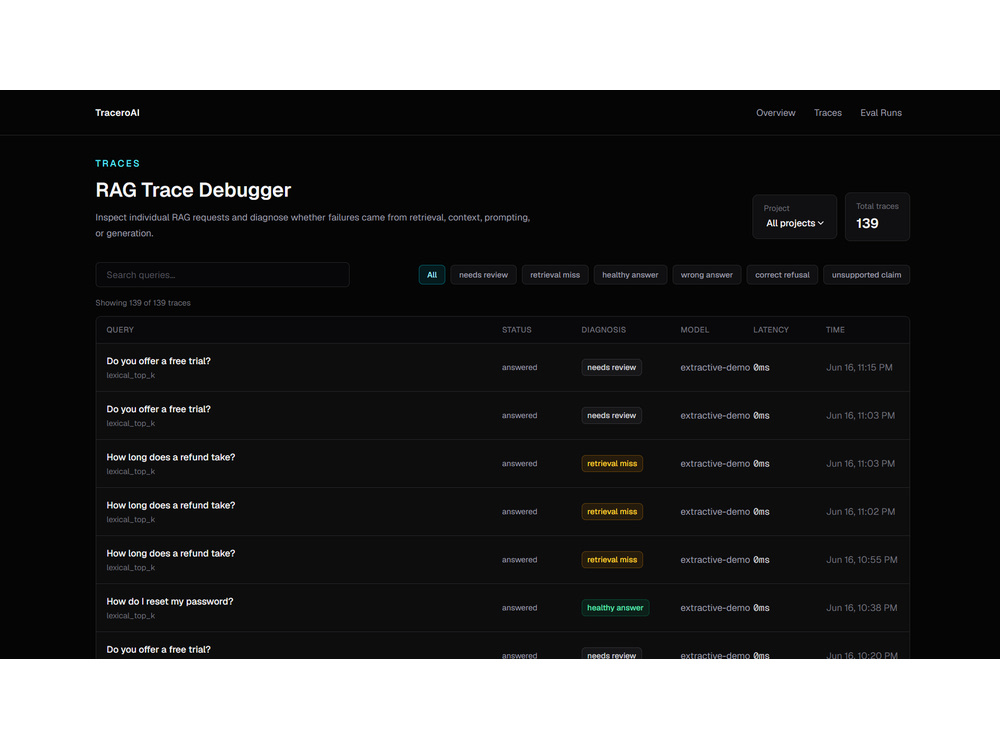This screenshot has width=1000, height=750.
Task: Filter by needs review chip
Action: click(483, 275)
